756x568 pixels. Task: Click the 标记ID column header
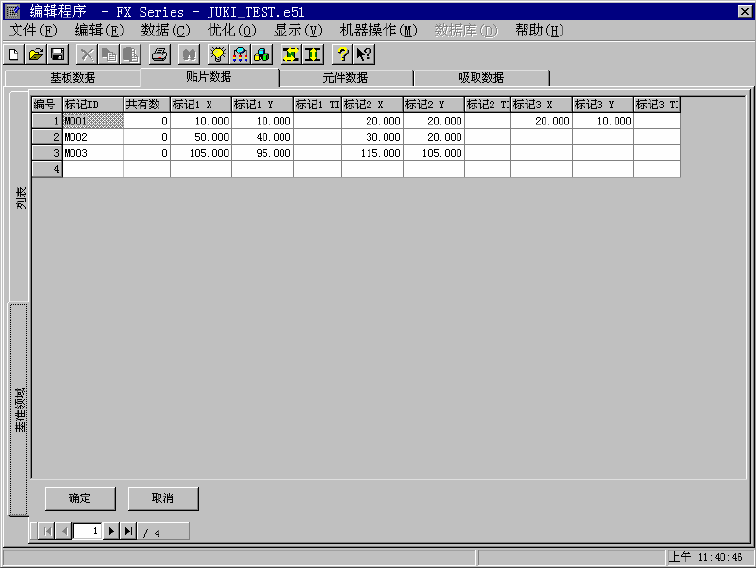point(93,104)
